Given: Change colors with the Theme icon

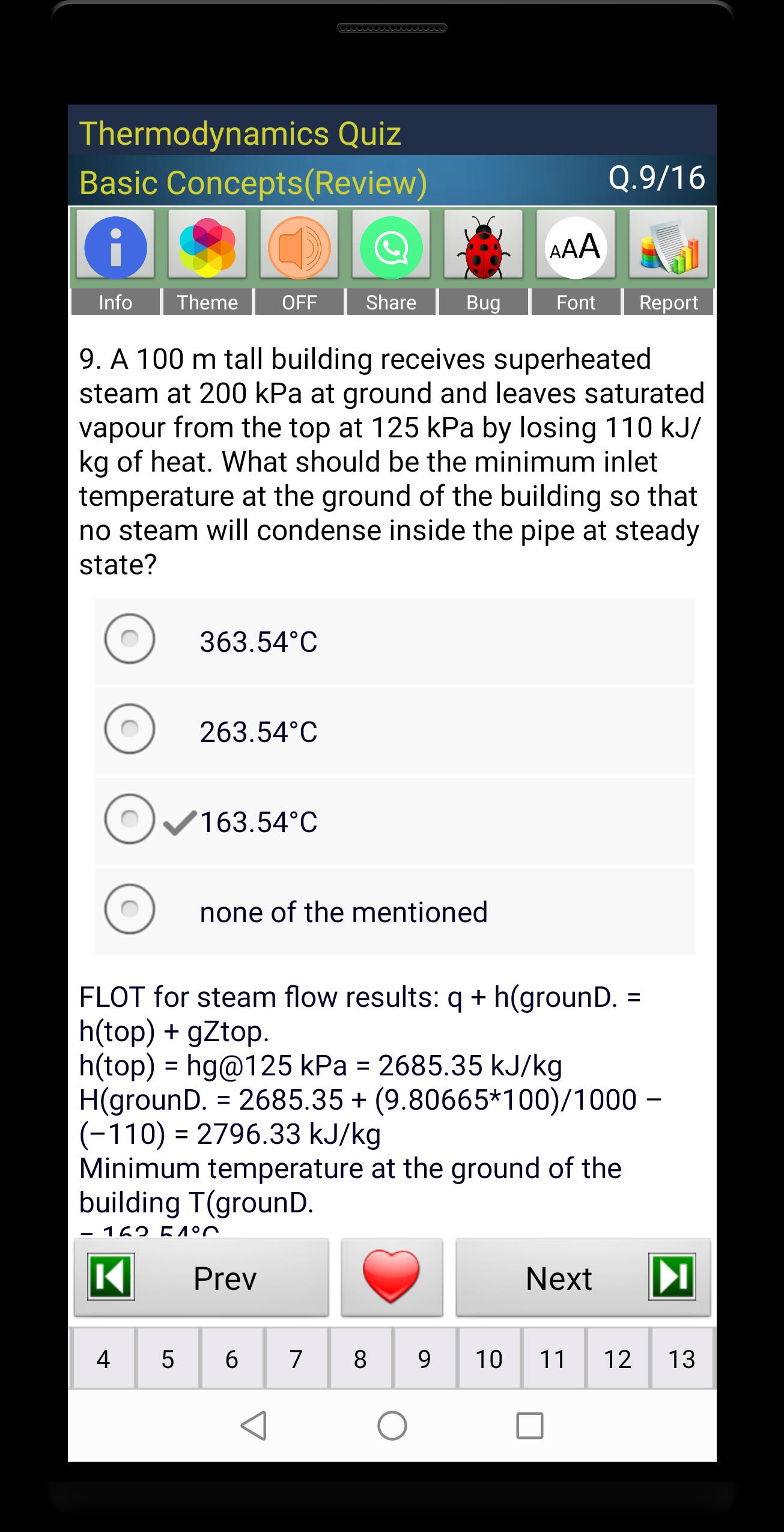Looking at the screenshot, I should [207, 248].
